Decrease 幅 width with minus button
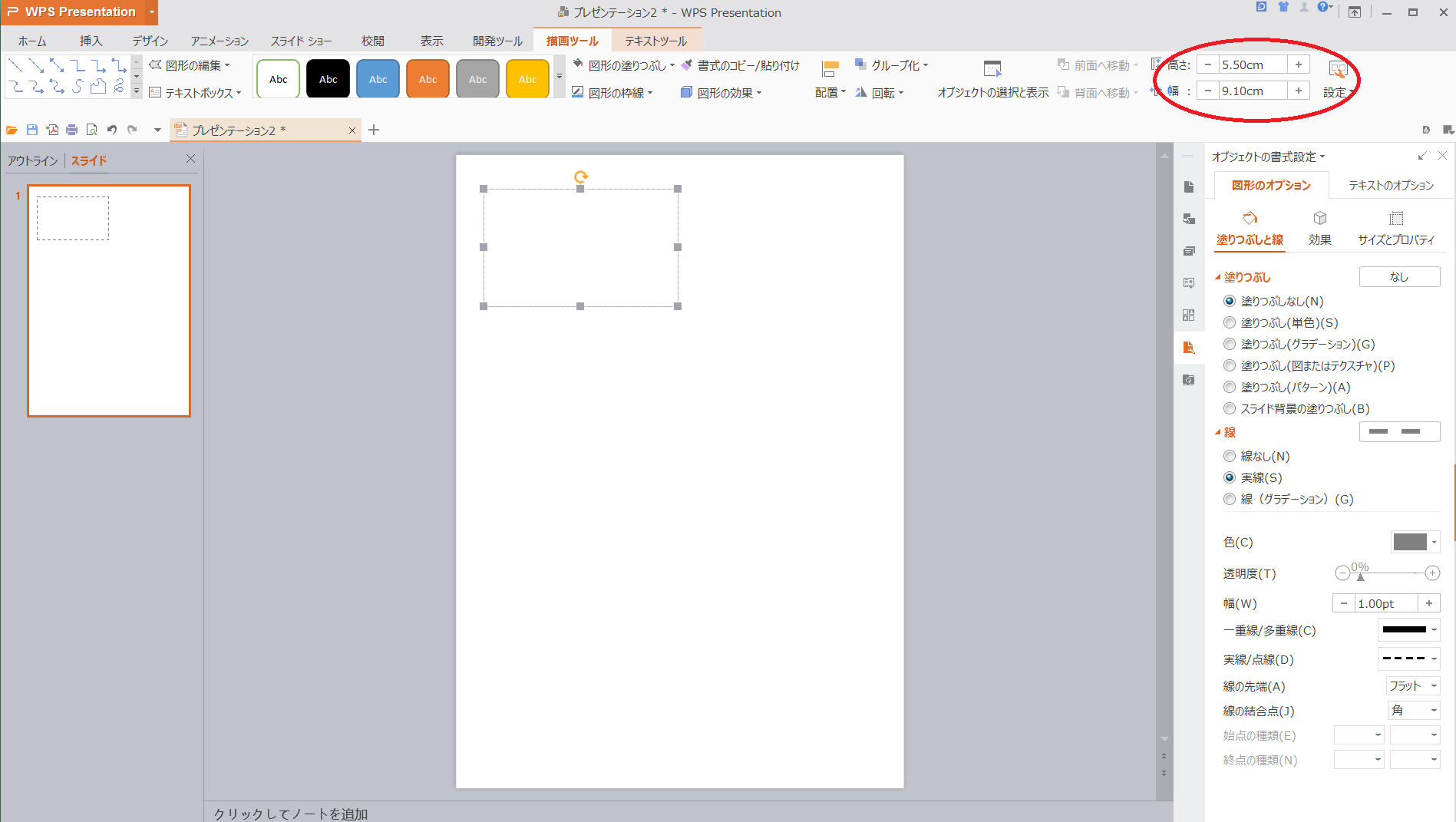 click(1208, 91)
